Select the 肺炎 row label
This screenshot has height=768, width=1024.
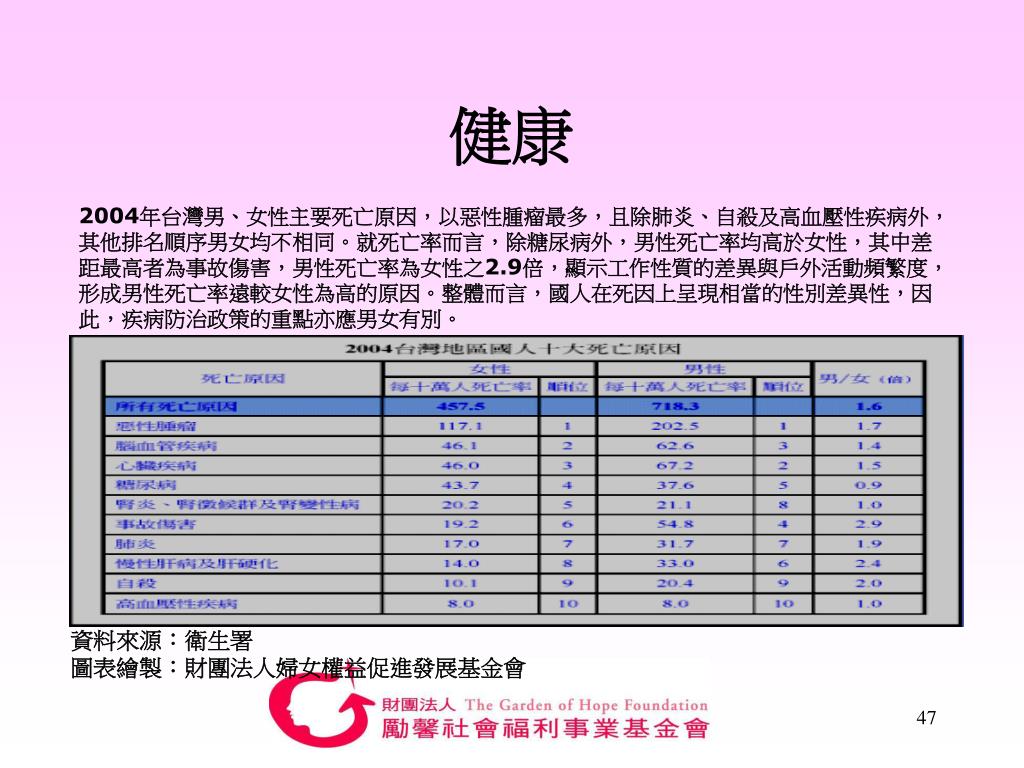click(135, 543)
